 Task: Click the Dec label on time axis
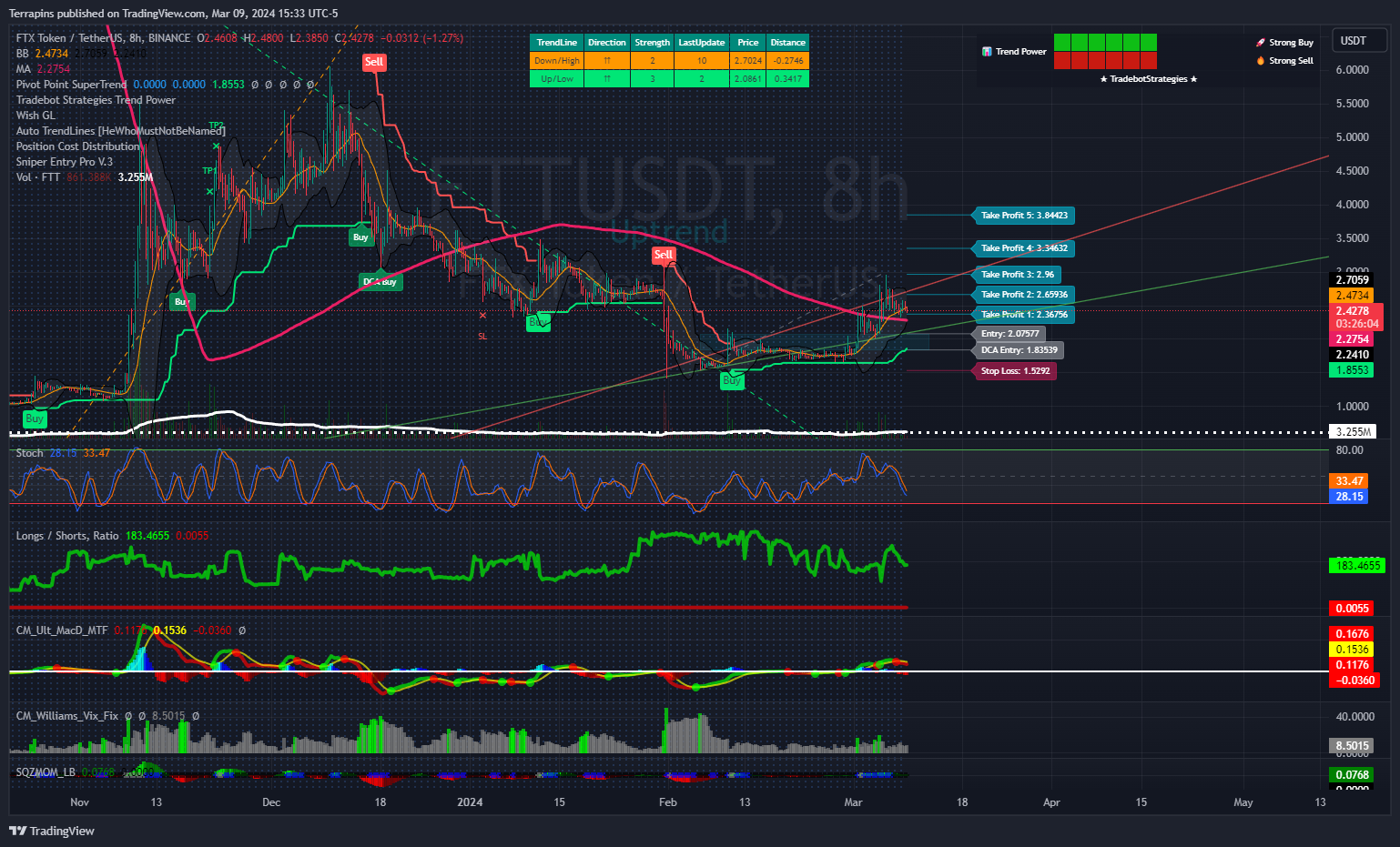point(270,802)
